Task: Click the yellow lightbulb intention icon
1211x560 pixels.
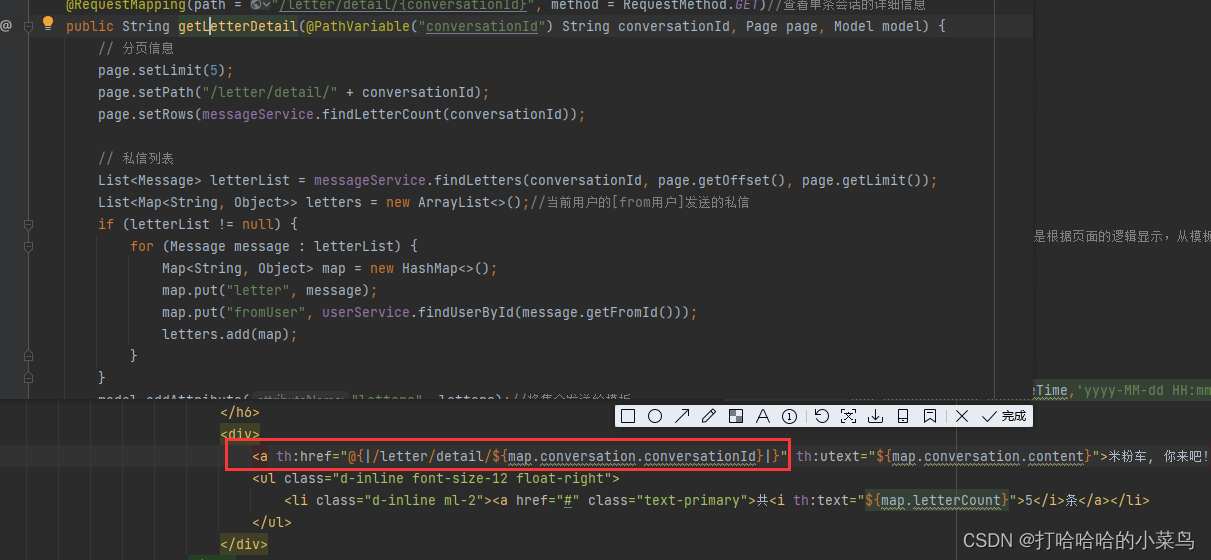Action: 47,23
